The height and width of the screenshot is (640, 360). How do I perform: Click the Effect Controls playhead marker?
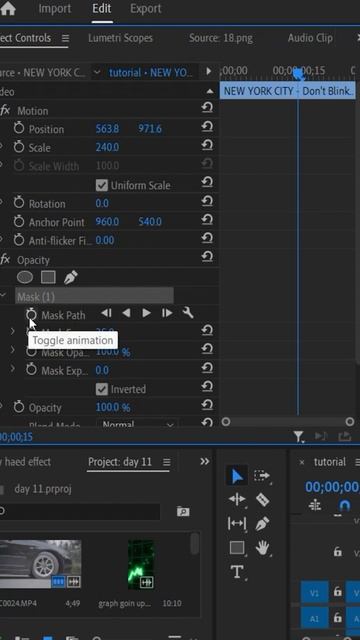pyautogui.click(x=298, y=74)
